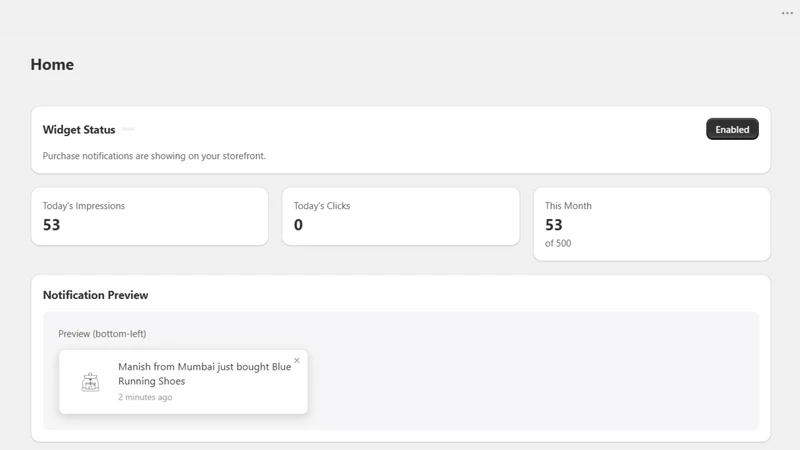
Task: Click the Widget Status title
Action: click(79, 130)
